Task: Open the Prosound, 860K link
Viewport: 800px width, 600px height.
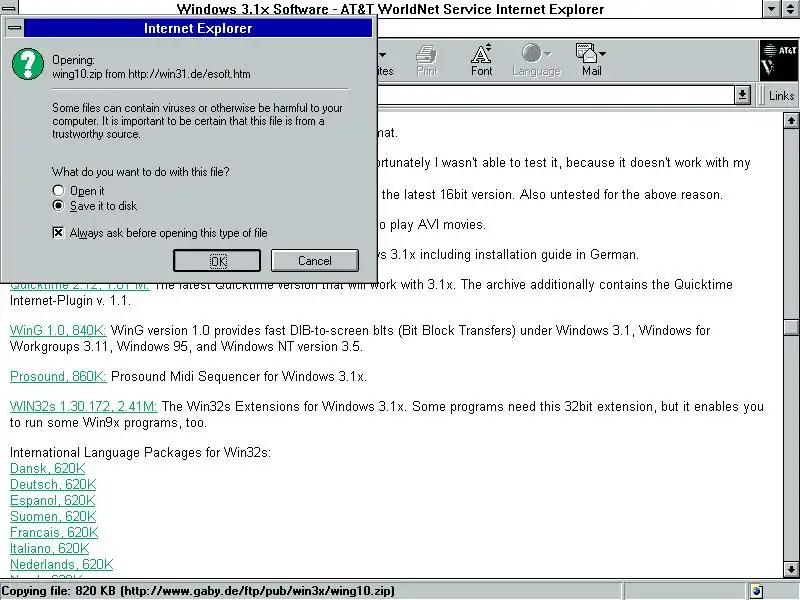Action: pos(58,376)
